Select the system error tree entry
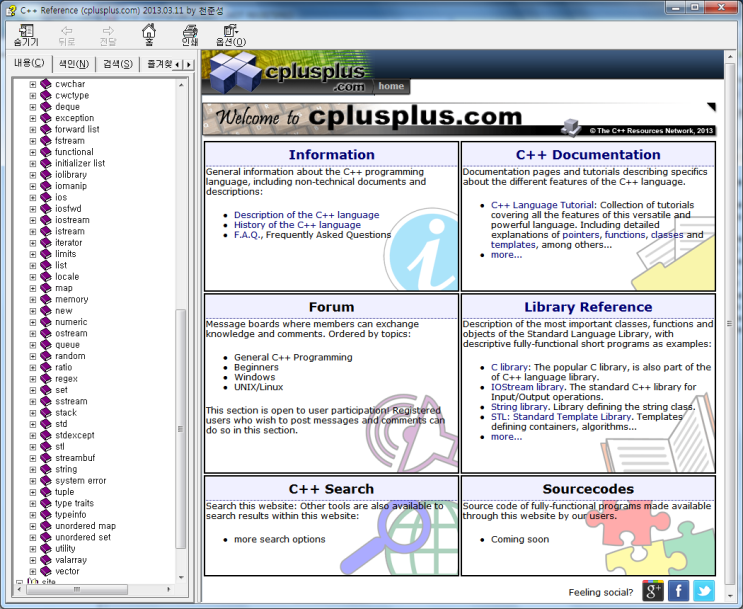Image resolution: width=743 pixels, height=609 pixels. tap(81, 481)
